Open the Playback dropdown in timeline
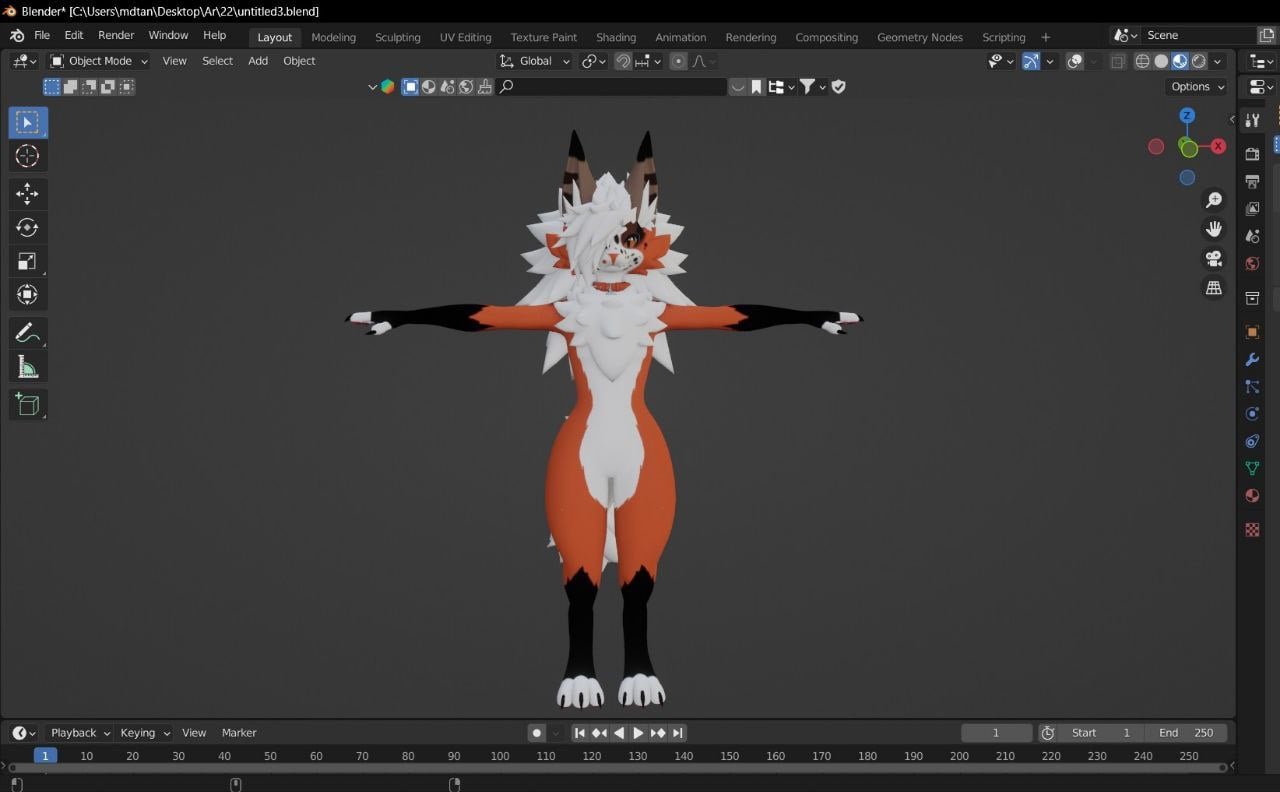The width and height of the screenshot is (1280, 792). (80, 733)
